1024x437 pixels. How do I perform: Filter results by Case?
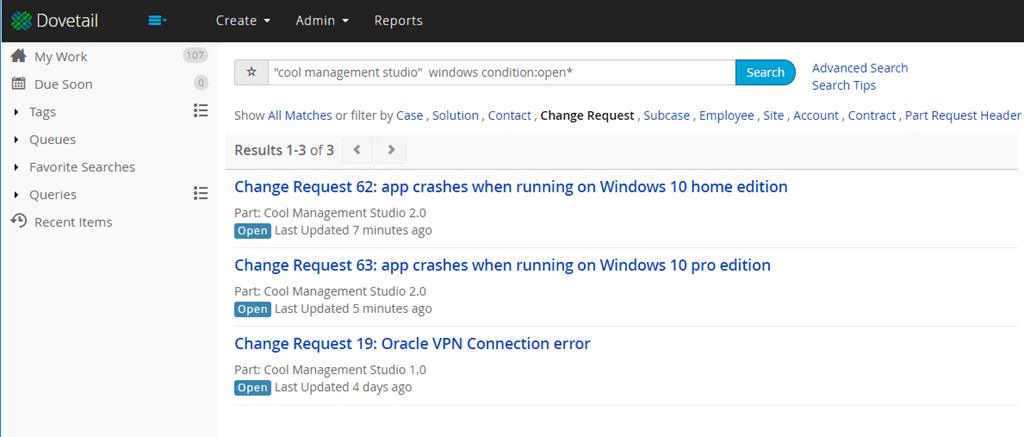click(x=409, y=116)
